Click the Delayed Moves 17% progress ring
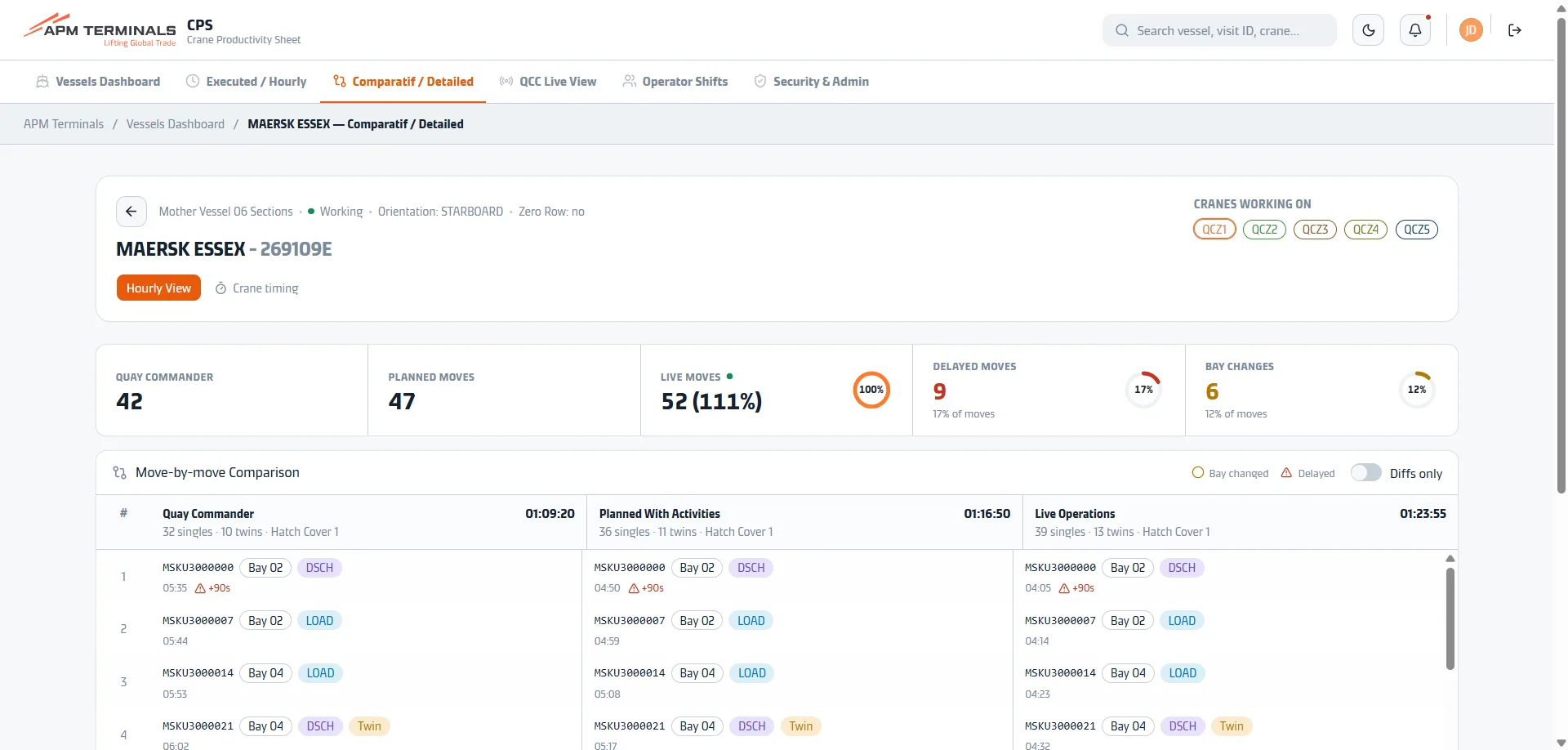This screenshot has width=1568, height=750. pyautogui.click(x=1143, y=390)
